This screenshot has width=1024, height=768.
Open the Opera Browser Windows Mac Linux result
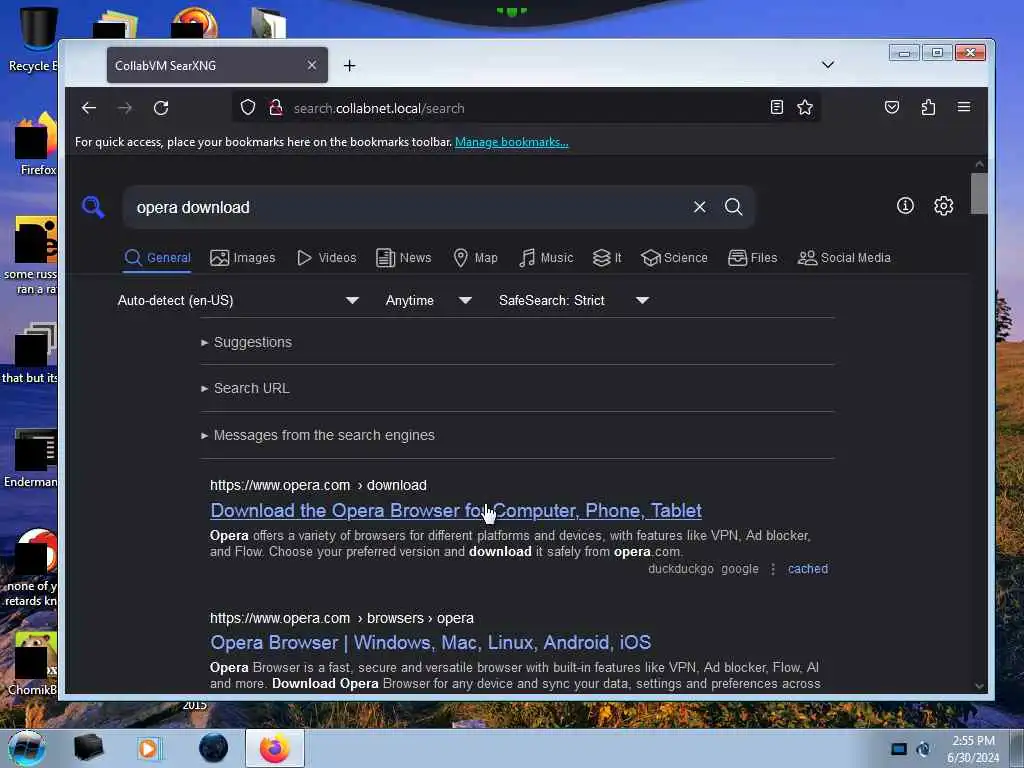[x=430, y=643]
